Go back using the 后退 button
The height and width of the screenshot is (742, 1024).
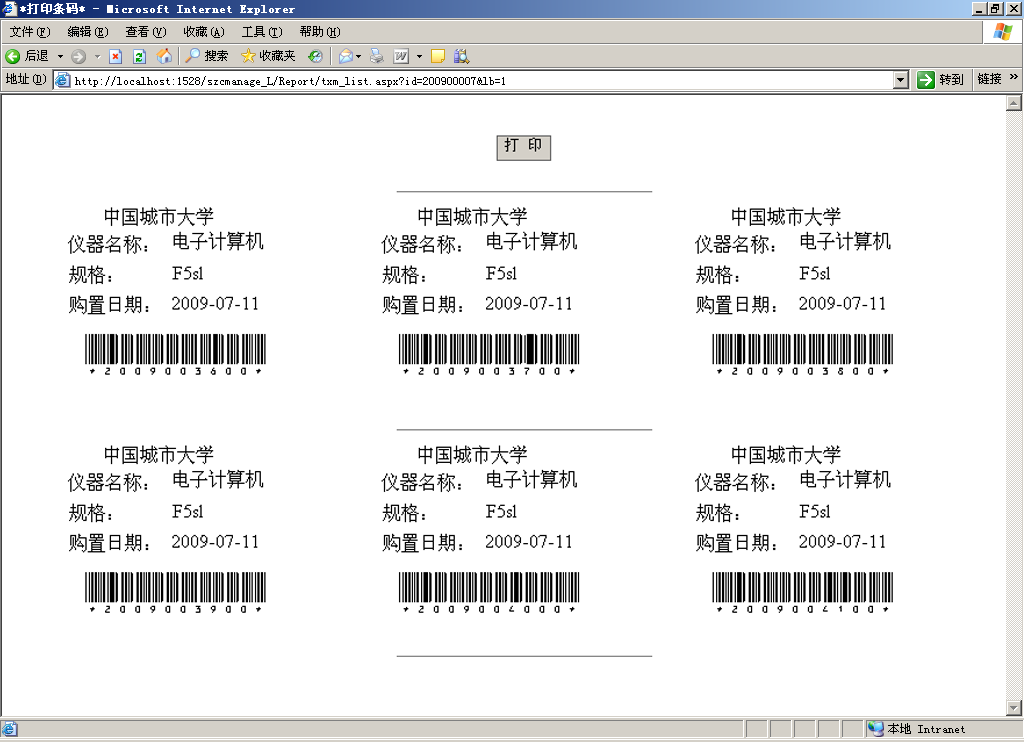point(27,56)
